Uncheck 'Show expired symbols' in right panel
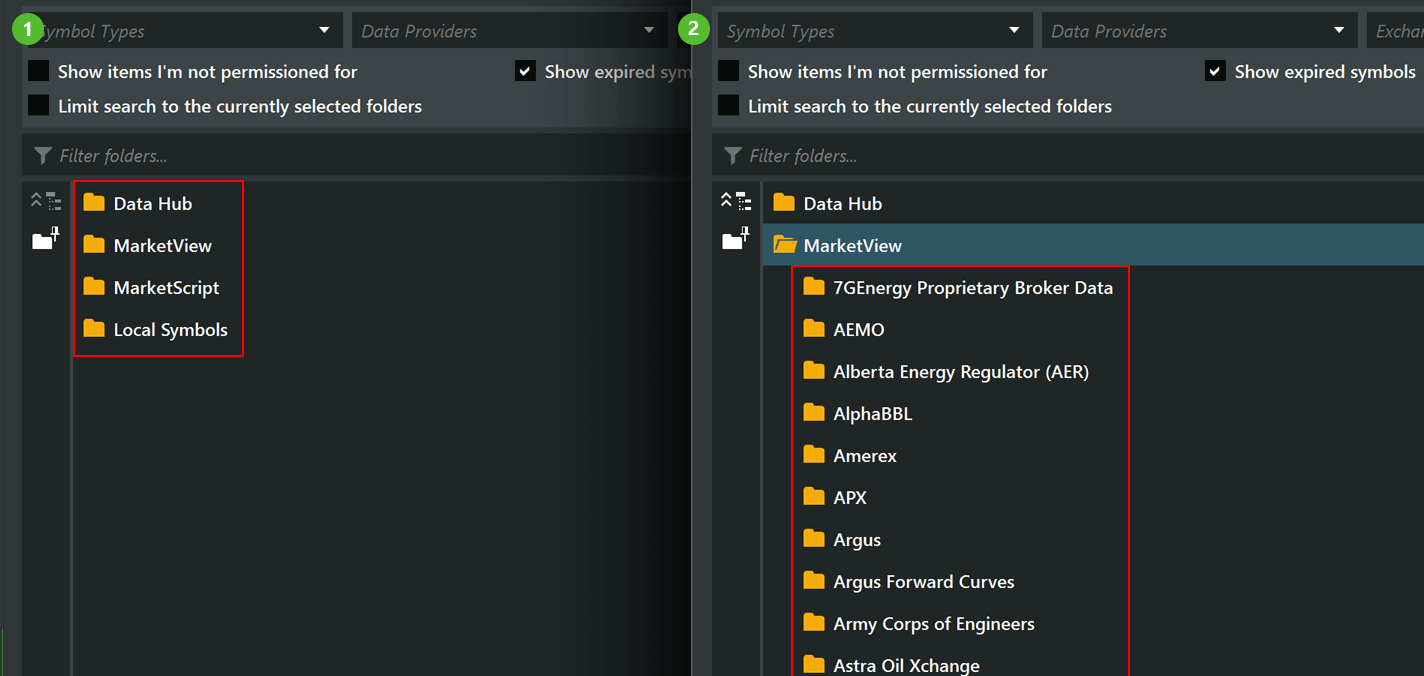The image size is (1424, 676). click(x=1215, y=71)
